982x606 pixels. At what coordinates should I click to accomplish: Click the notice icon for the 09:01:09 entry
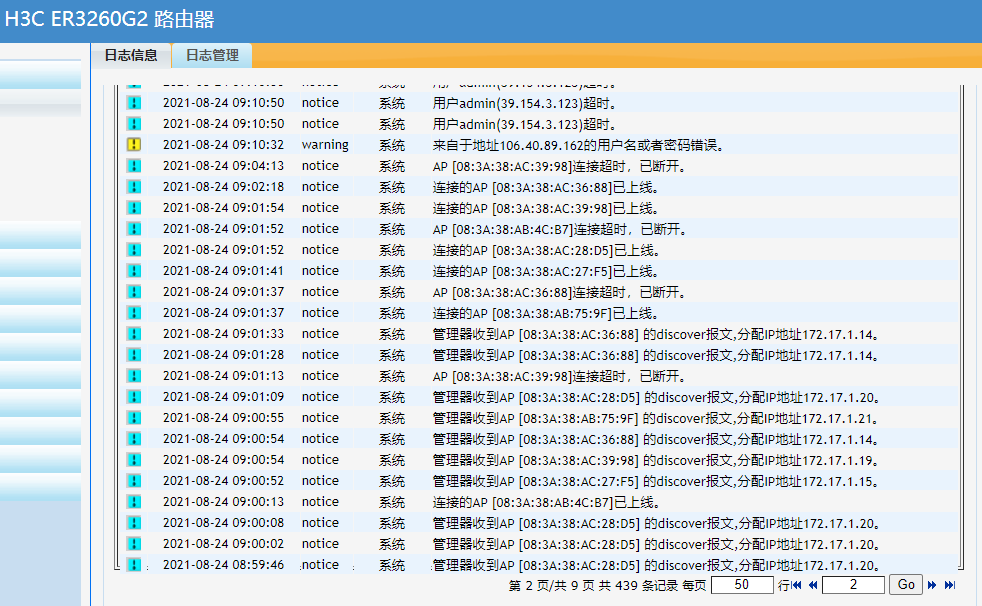click(134, 396)
